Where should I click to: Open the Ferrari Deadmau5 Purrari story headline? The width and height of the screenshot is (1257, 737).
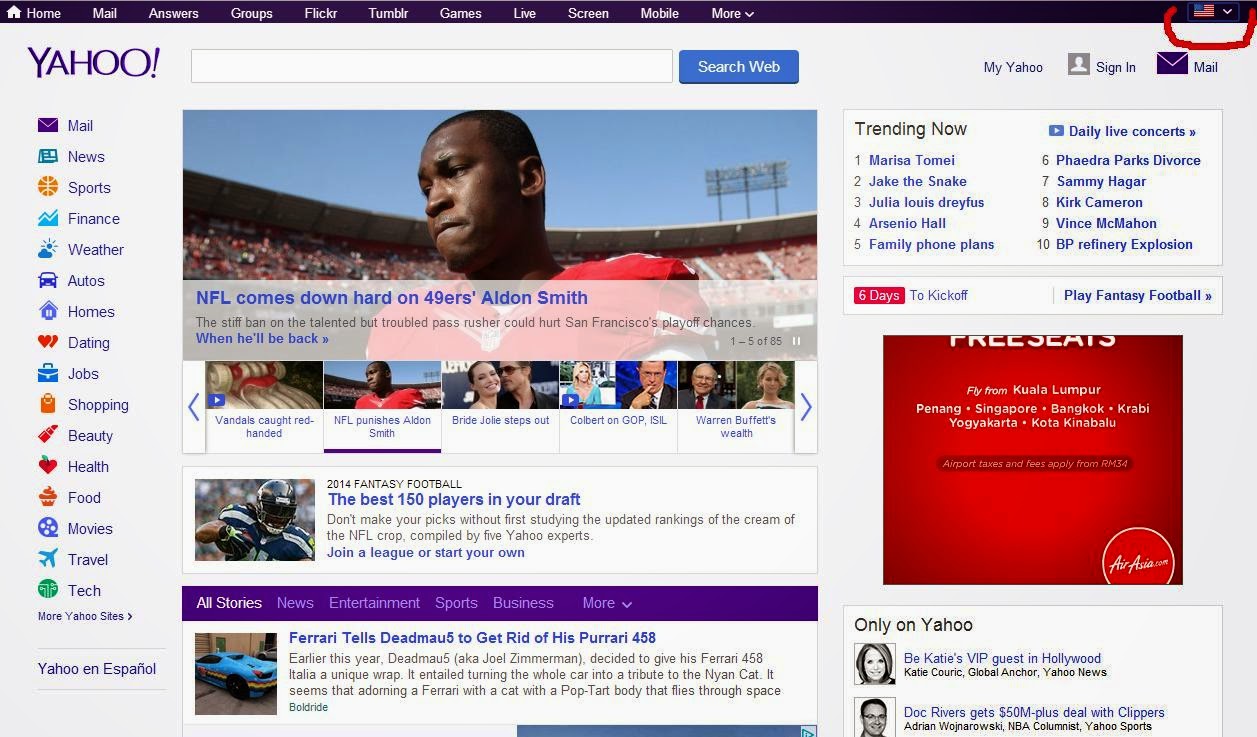472,637
